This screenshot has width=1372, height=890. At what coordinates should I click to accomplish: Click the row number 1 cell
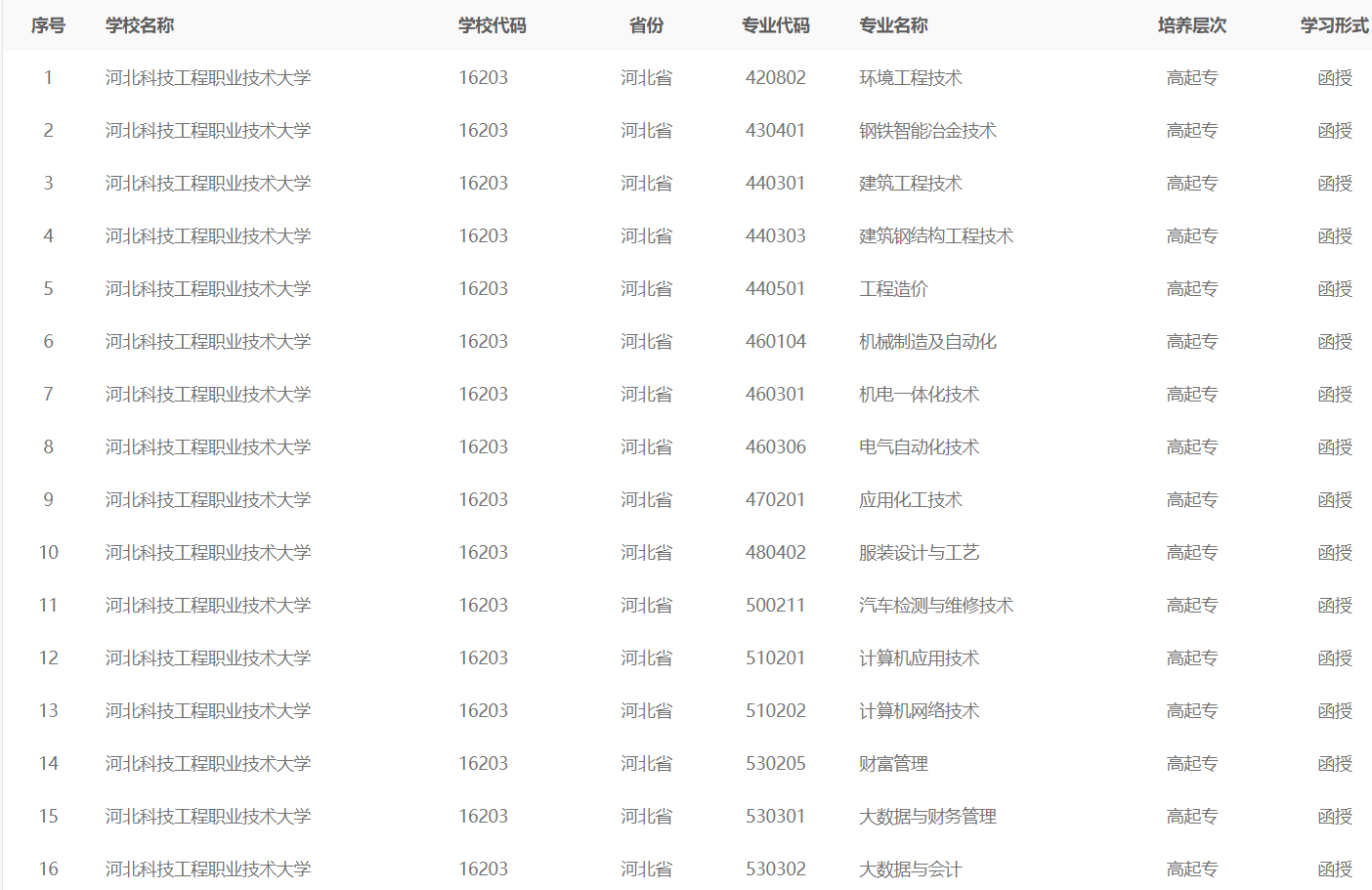48,78
